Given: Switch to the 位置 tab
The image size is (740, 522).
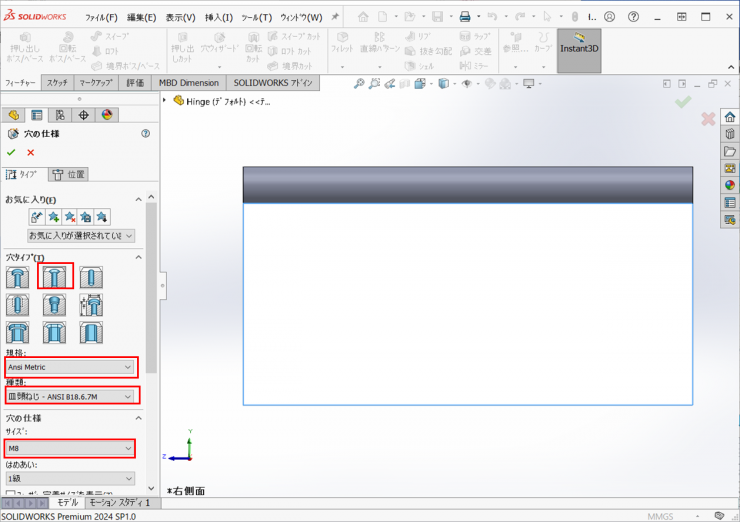Looking at the screenshot, I should pos(69,174).
